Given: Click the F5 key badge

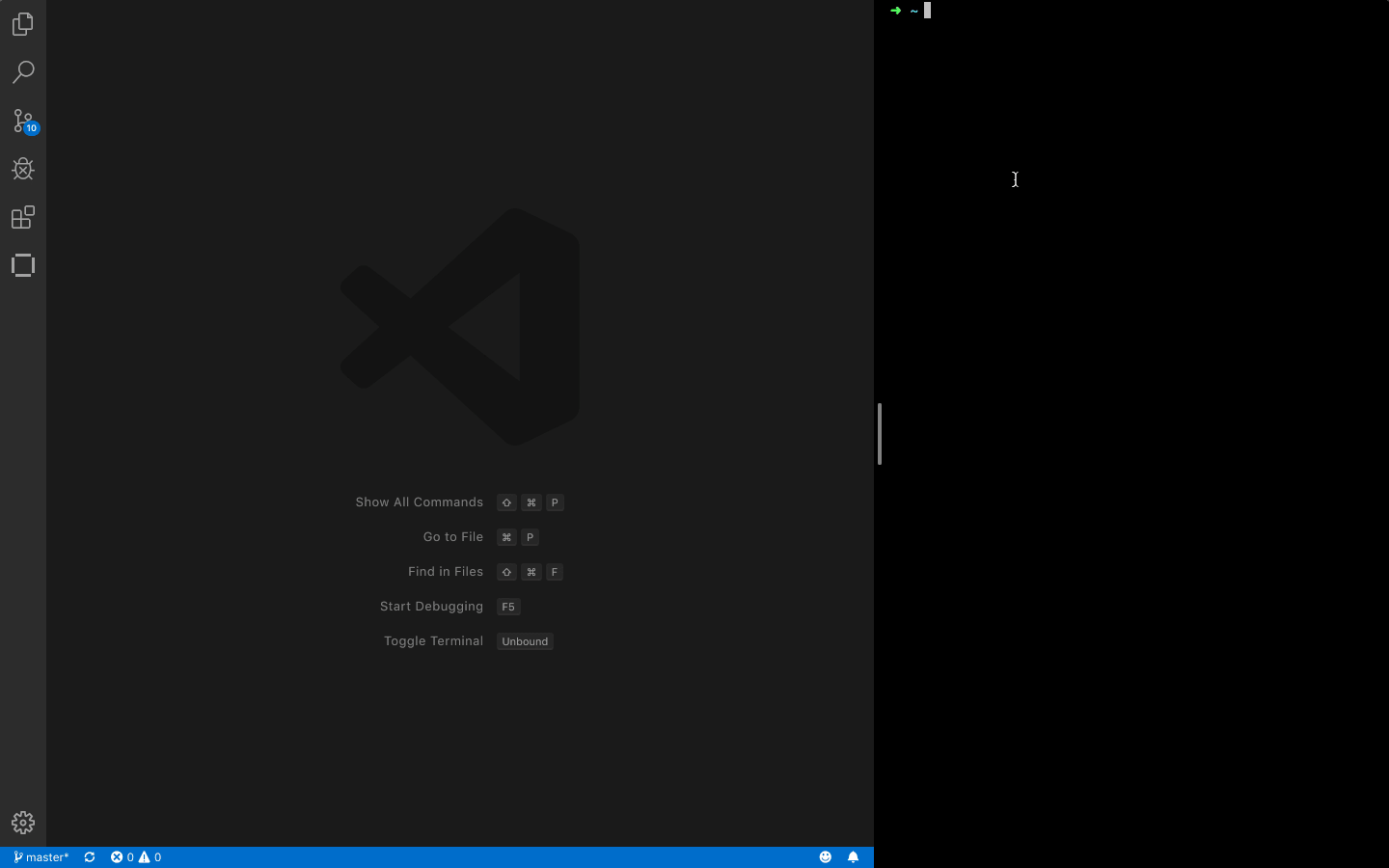Looking at the screenshot, I should click(508, 607).
